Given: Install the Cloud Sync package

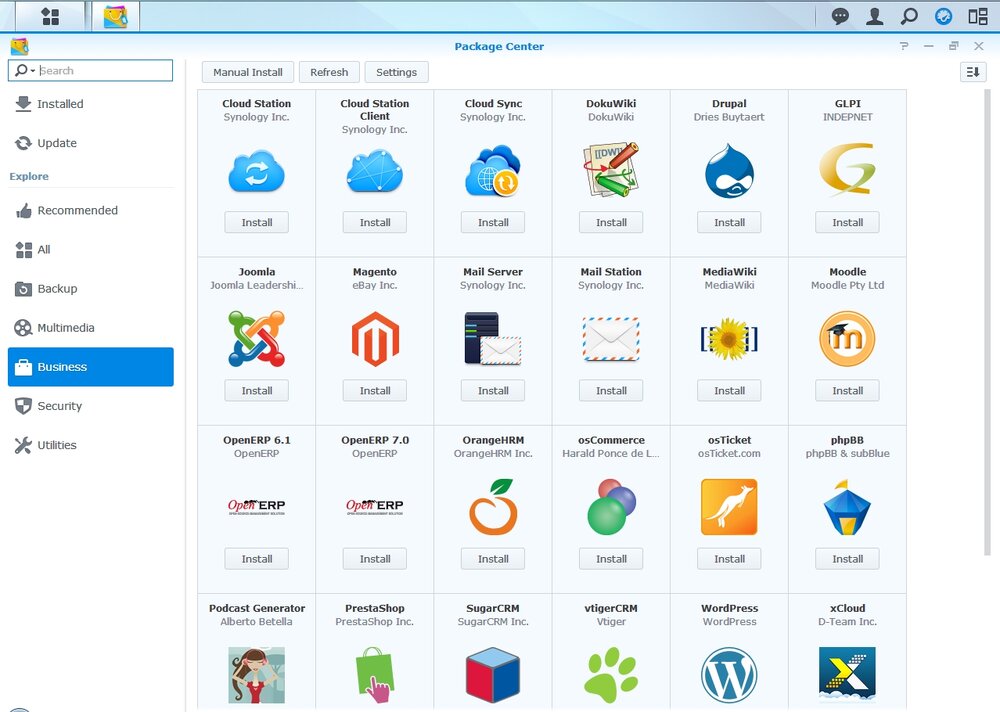Looking at the screenshot, I should 493,222.
